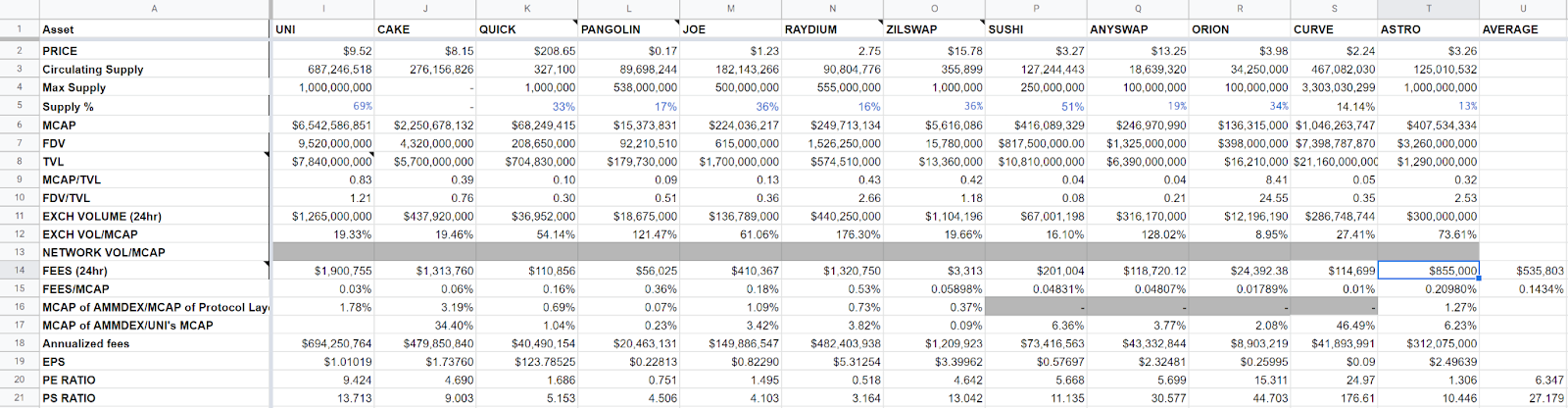This screenshot has width=1568, height=408.
Task: Click the EXCH VOLUME (24hr) label
Action: click(x=154, y=216)
